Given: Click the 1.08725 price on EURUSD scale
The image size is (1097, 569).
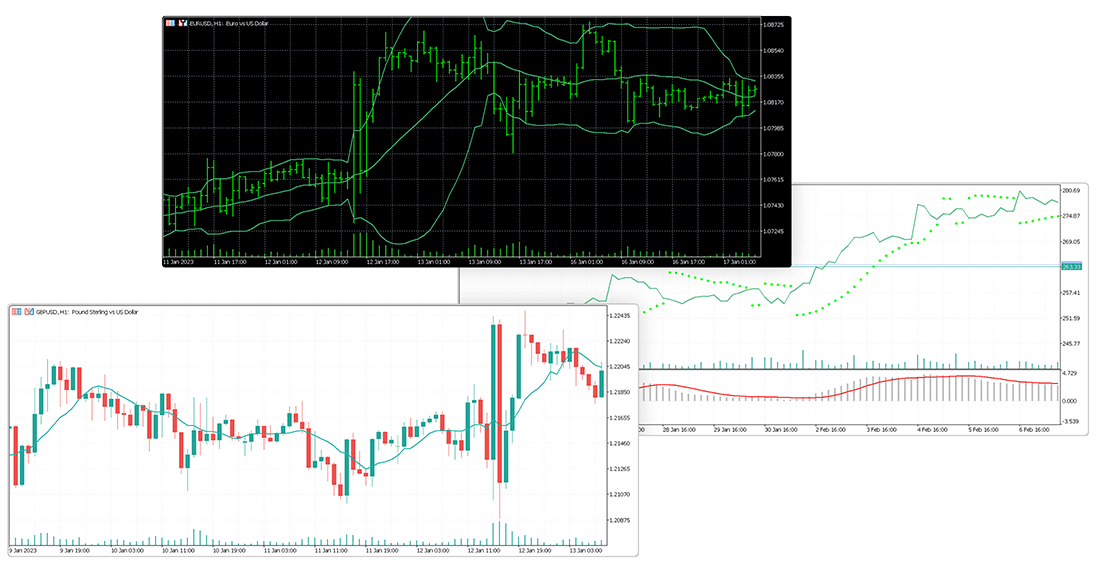Looking at the screenshot, I should pyautogui.click(x=774, y=24).
